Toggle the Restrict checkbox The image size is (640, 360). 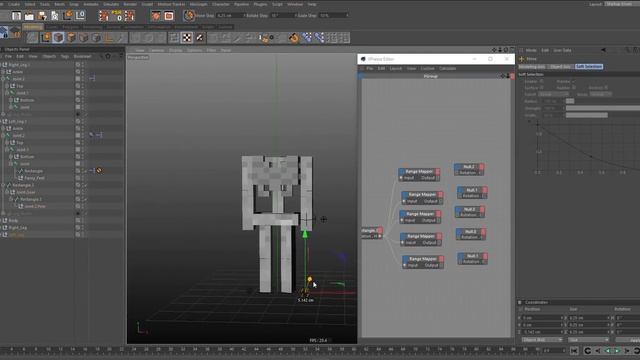point(606,88)
